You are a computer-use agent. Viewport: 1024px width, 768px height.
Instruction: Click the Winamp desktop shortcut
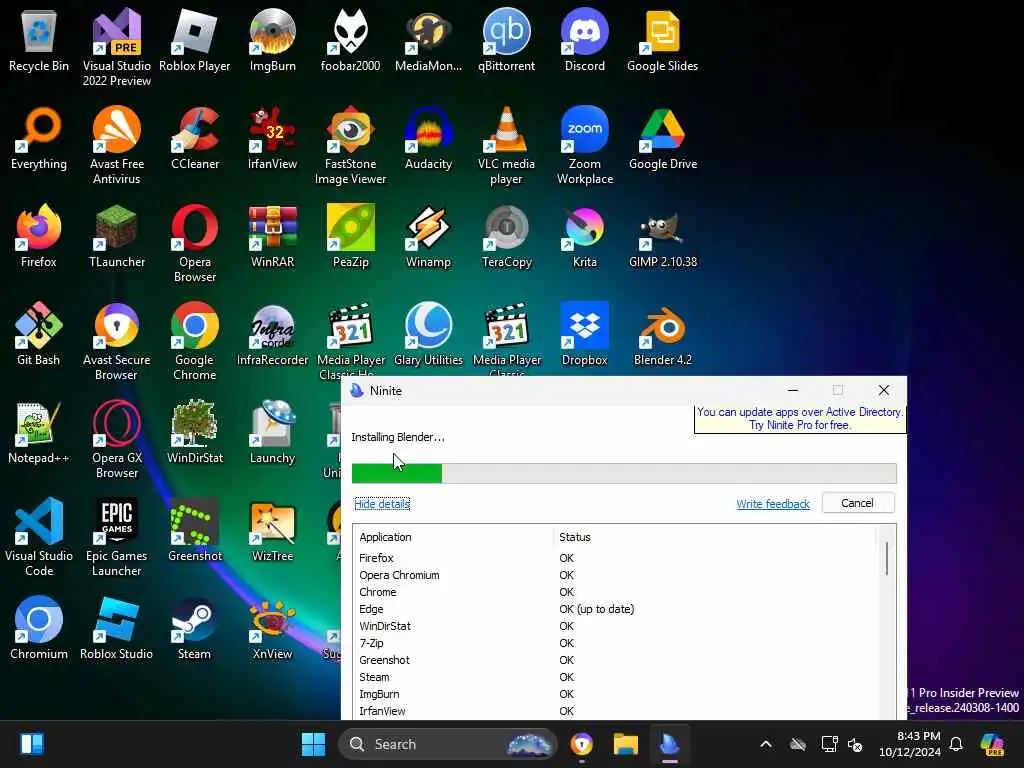tap(428, 236)
